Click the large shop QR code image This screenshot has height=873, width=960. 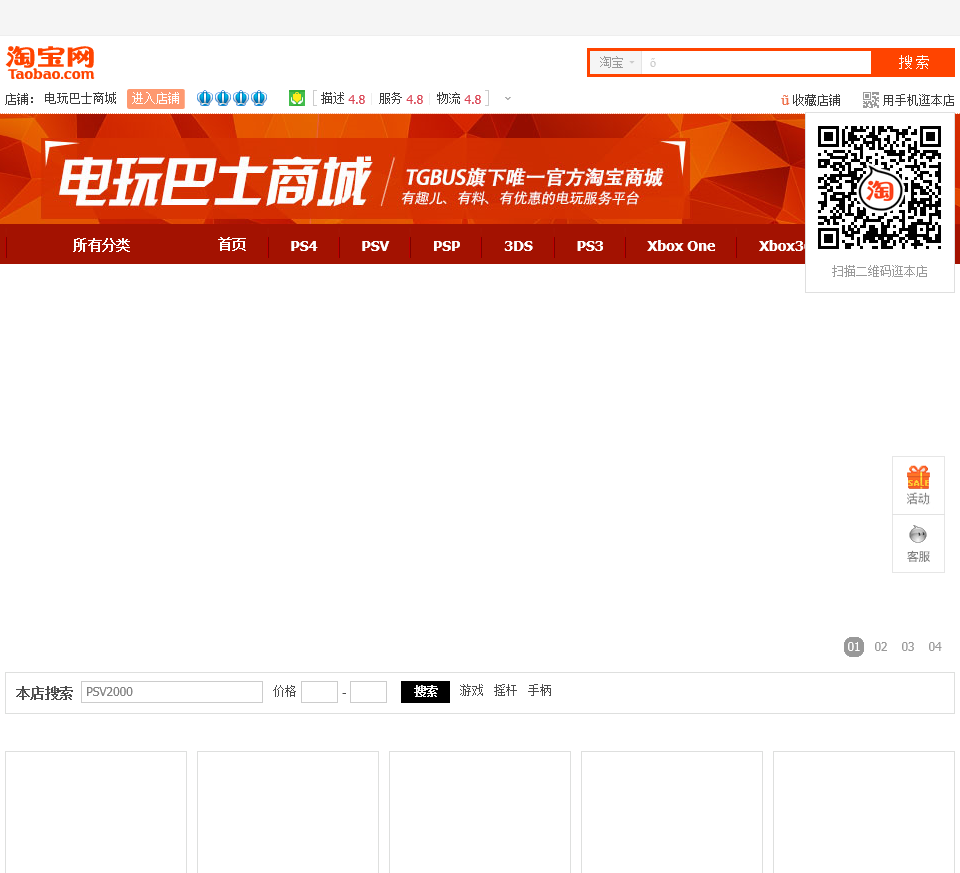click(x=879, y=187)
